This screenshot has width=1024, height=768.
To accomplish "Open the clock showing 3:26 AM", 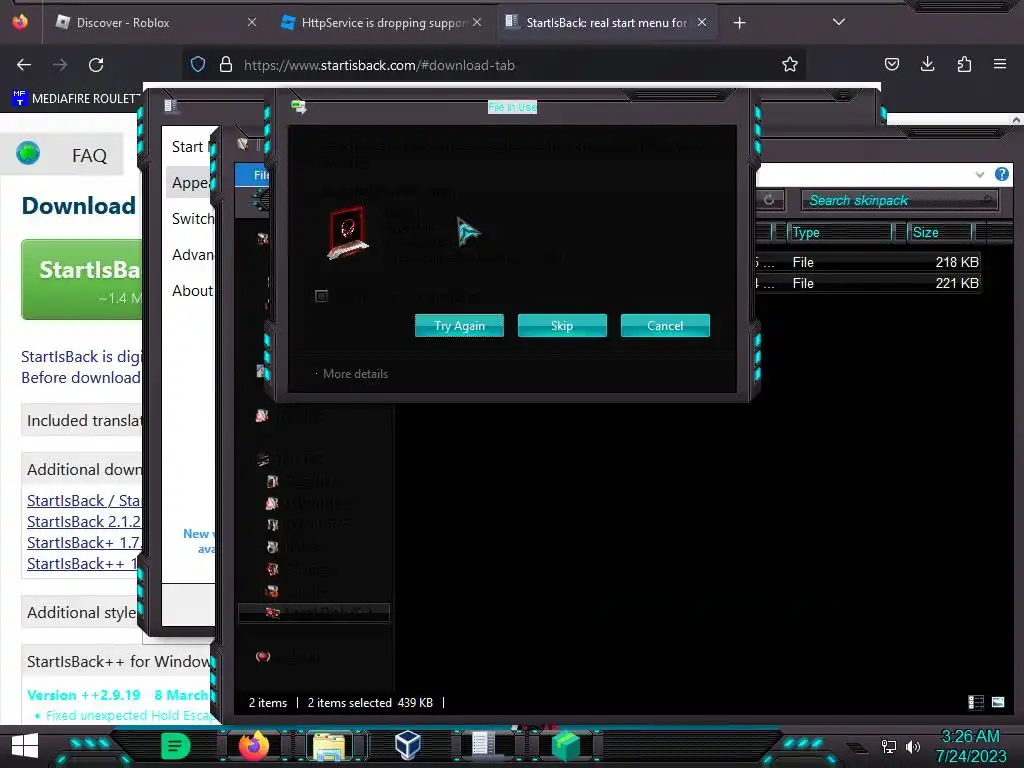I will (970, 746).
